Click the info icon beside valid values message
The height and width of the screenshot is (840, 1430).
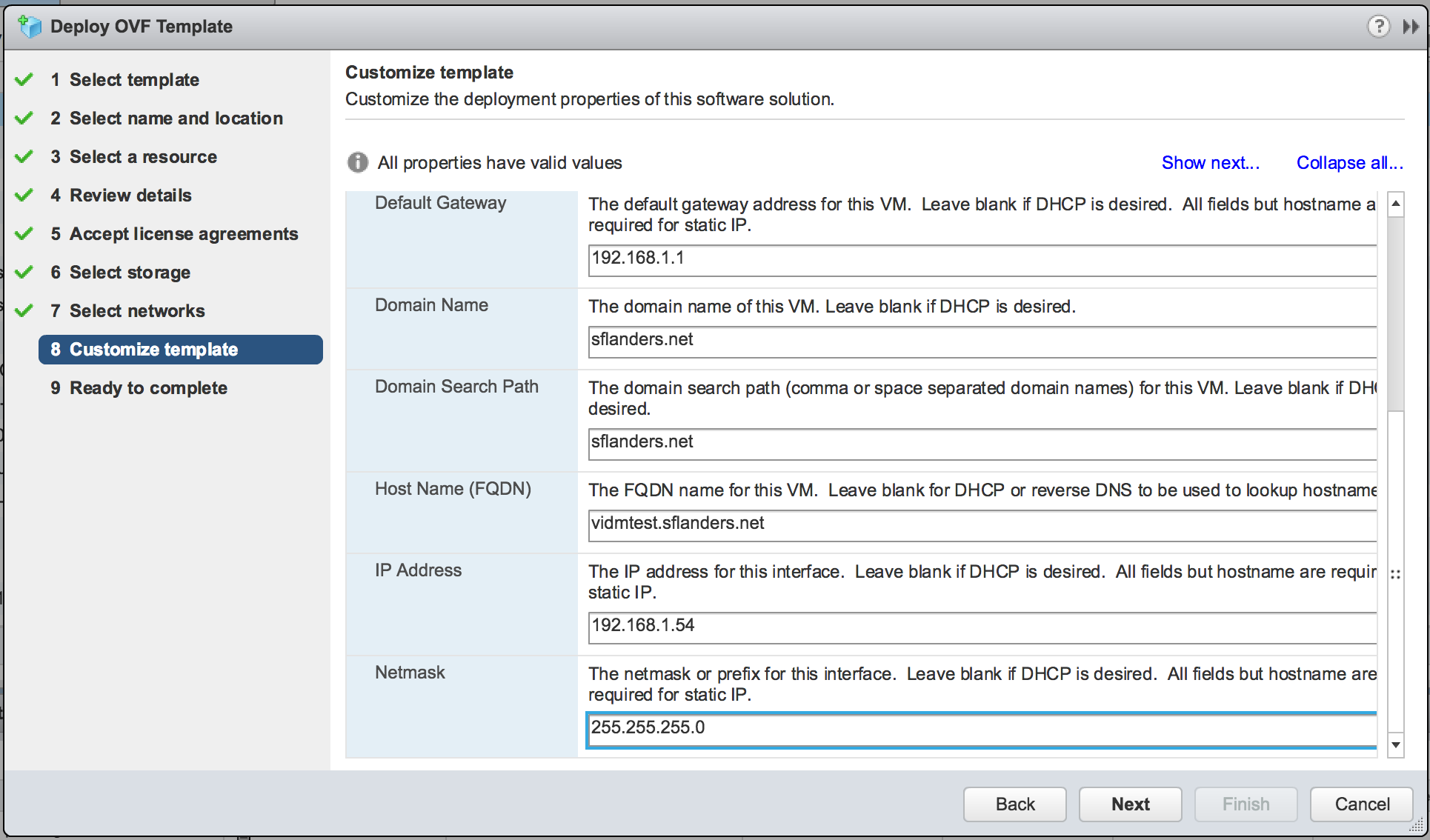click(x=358, y=162)
